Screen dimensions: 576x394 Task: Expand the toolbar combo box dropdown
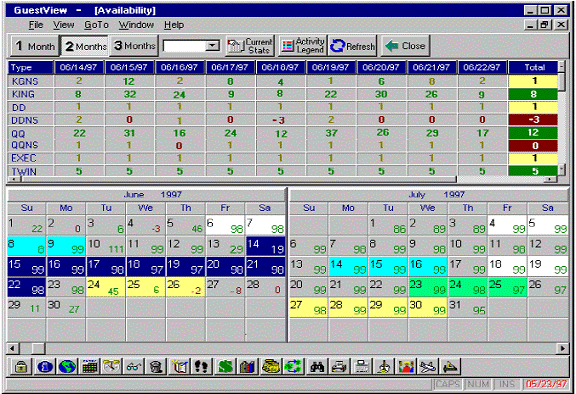(x=212, y=46)
